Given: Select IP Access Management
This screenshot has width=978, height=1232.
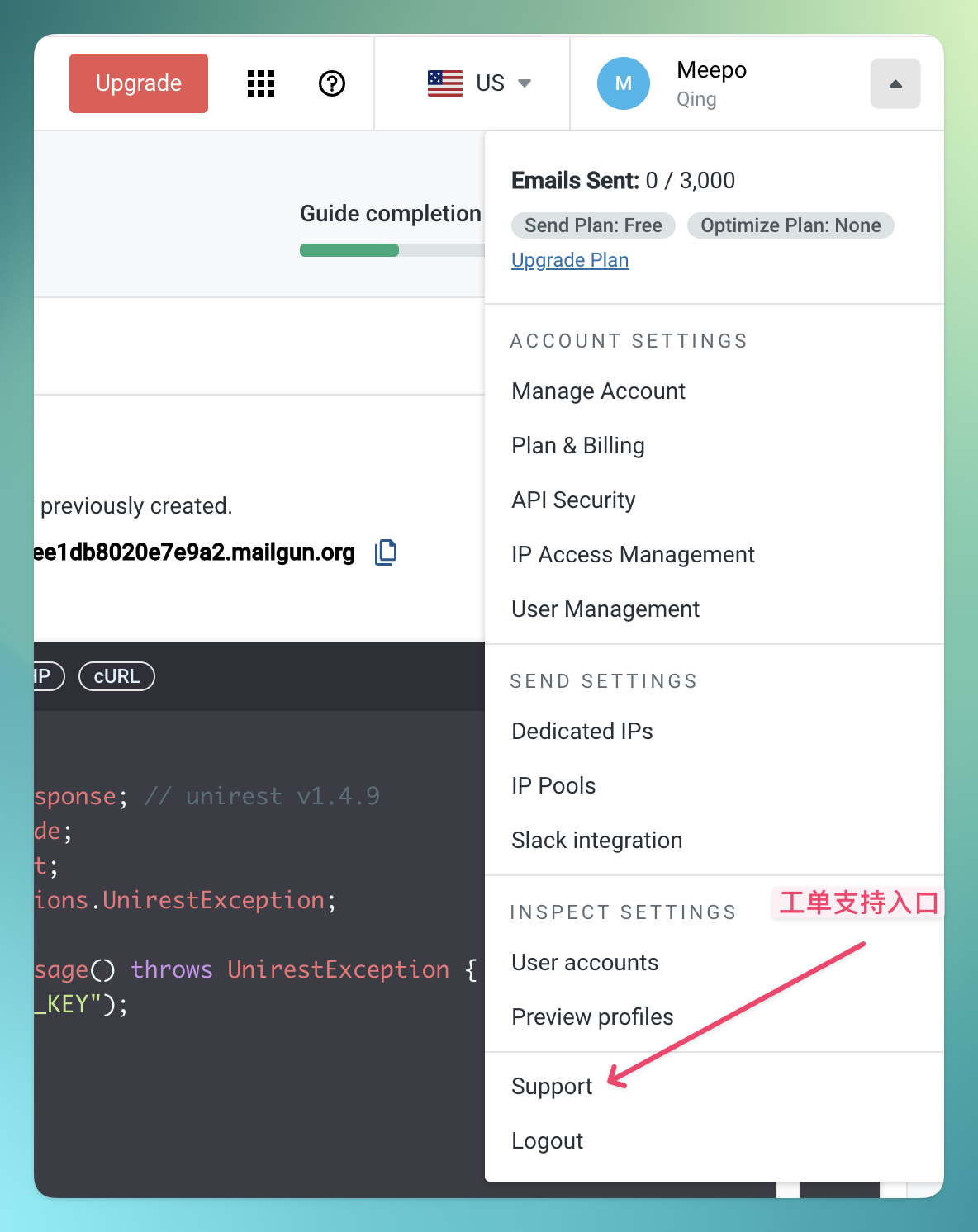Looking at the screenshot, I should (633, 555).
